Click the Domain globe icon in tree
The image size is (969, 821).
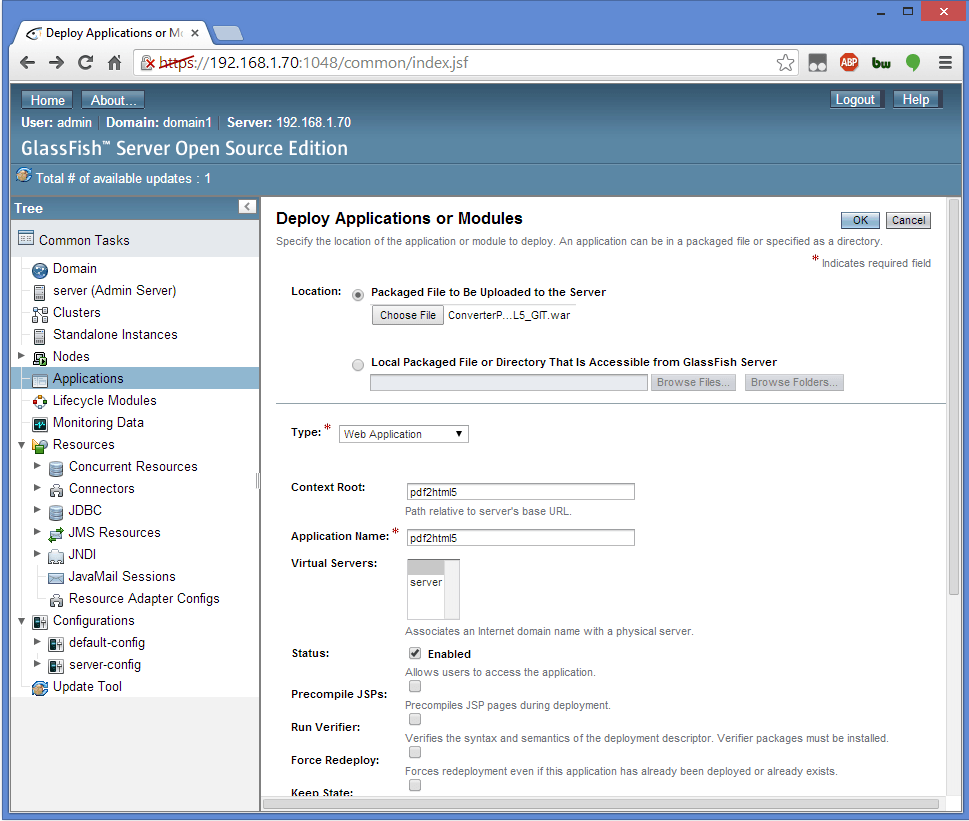point(40,269)
